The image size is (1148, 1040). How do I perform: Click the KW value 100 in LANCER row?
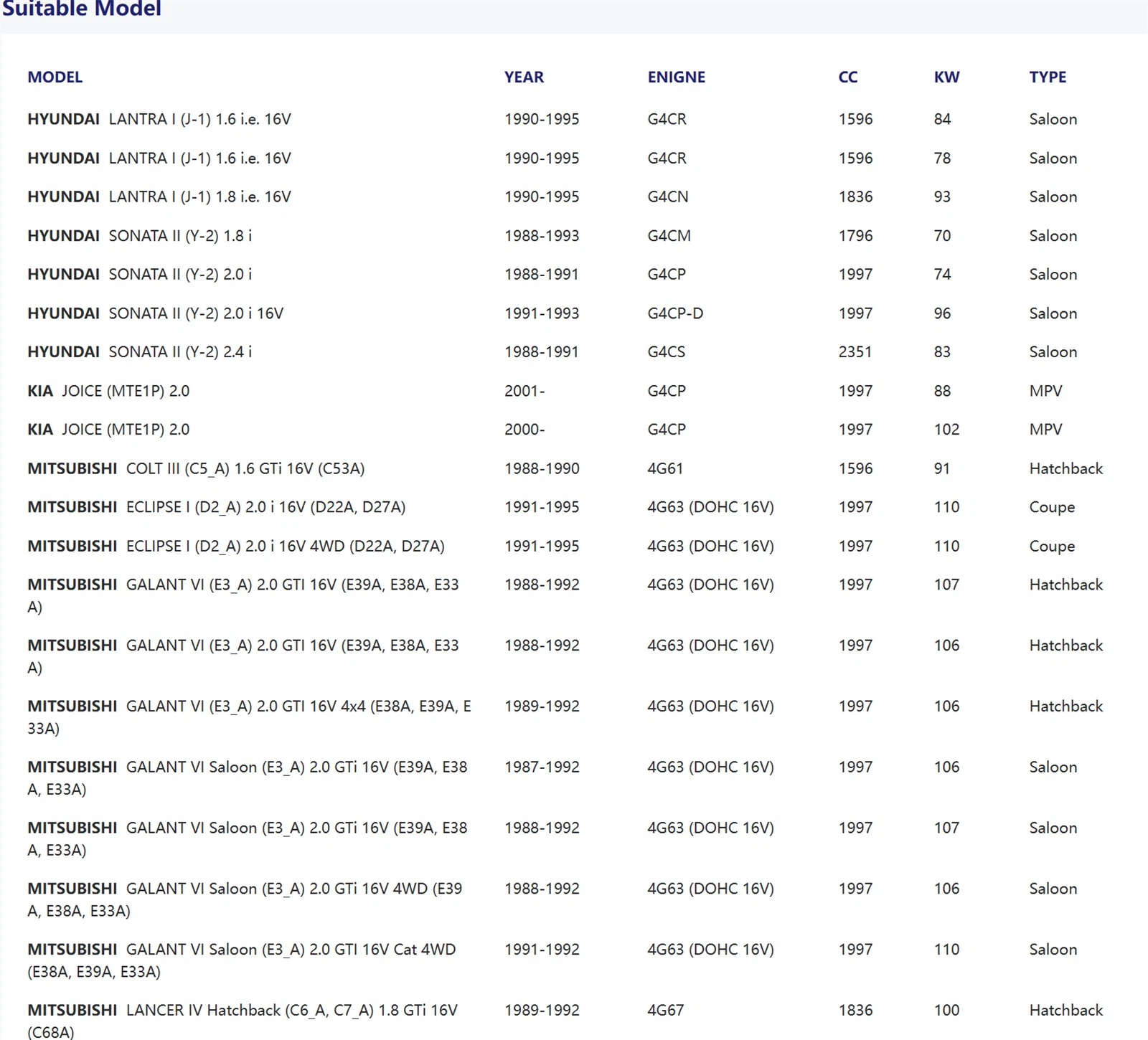946,1010
